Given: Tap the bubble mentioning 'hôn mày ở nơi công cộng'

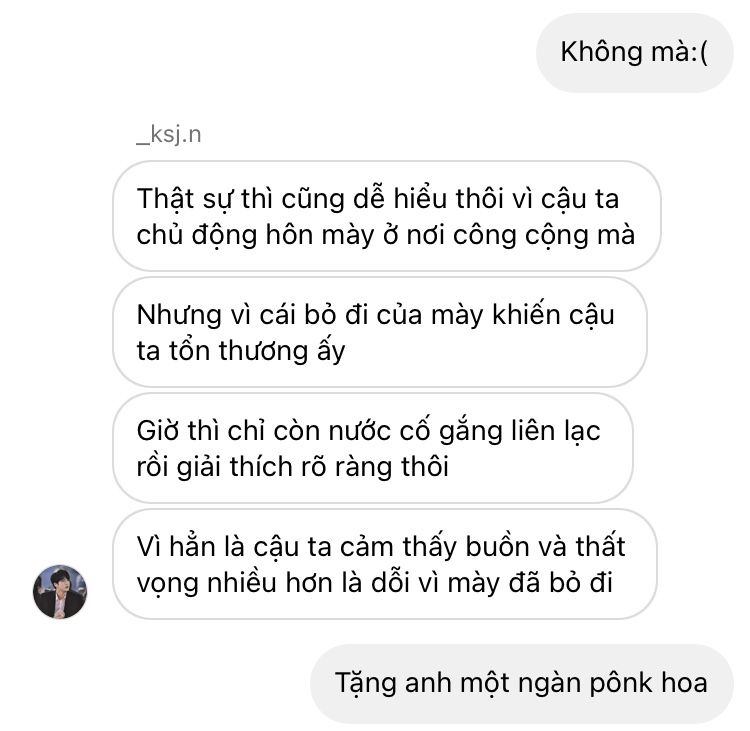Looking at the screenshot, I should tap(387, 216).
